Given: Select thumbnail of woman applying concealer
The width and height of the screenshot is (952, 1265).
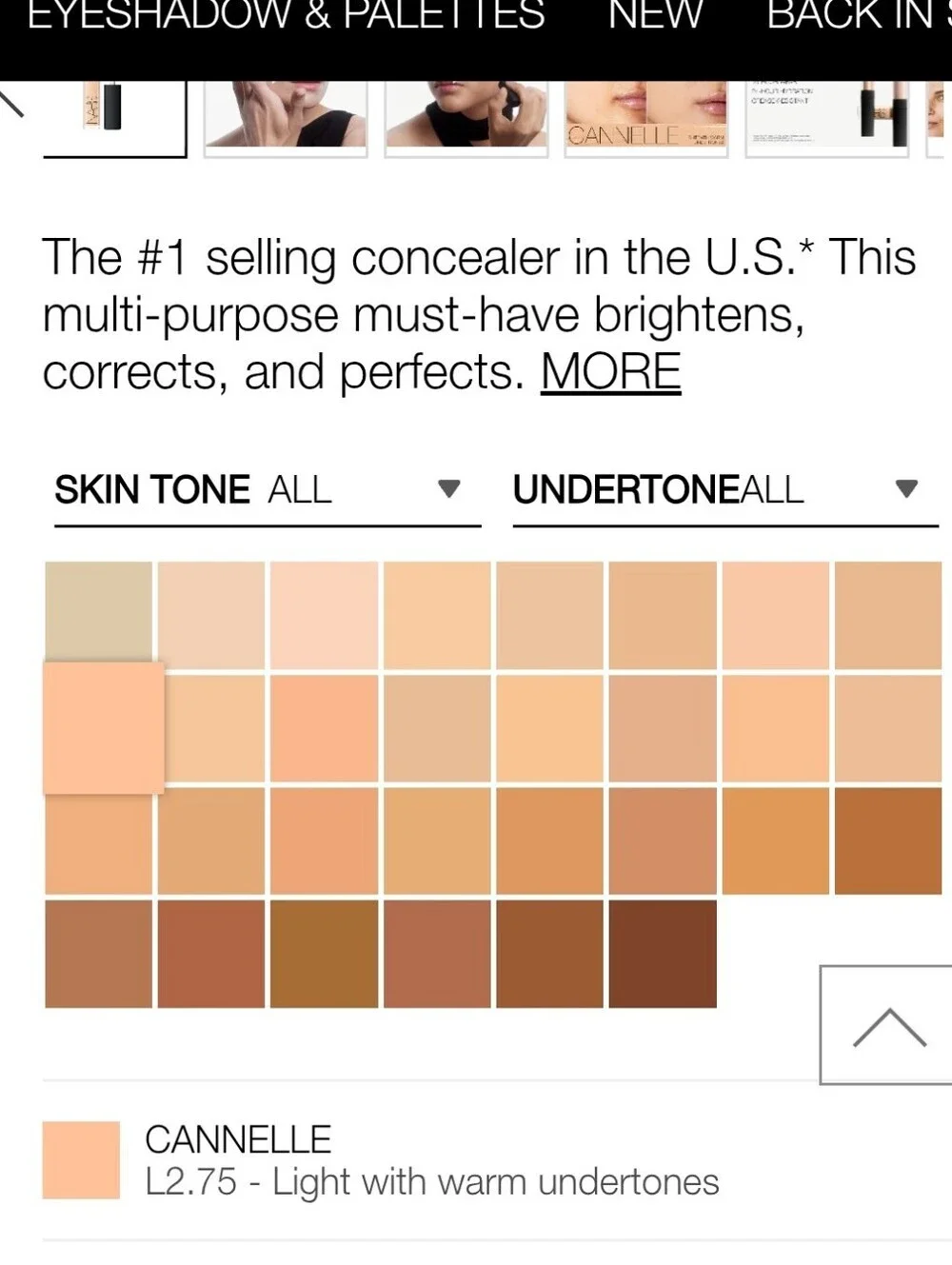Looking at the screenshot, I should [x=466, y=116].
